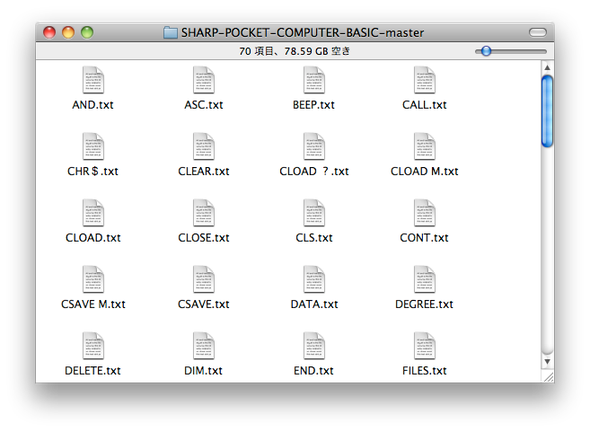Select the CALL.txt file icon
This screenshot has width=590, height=432.
tap(424, 80)
